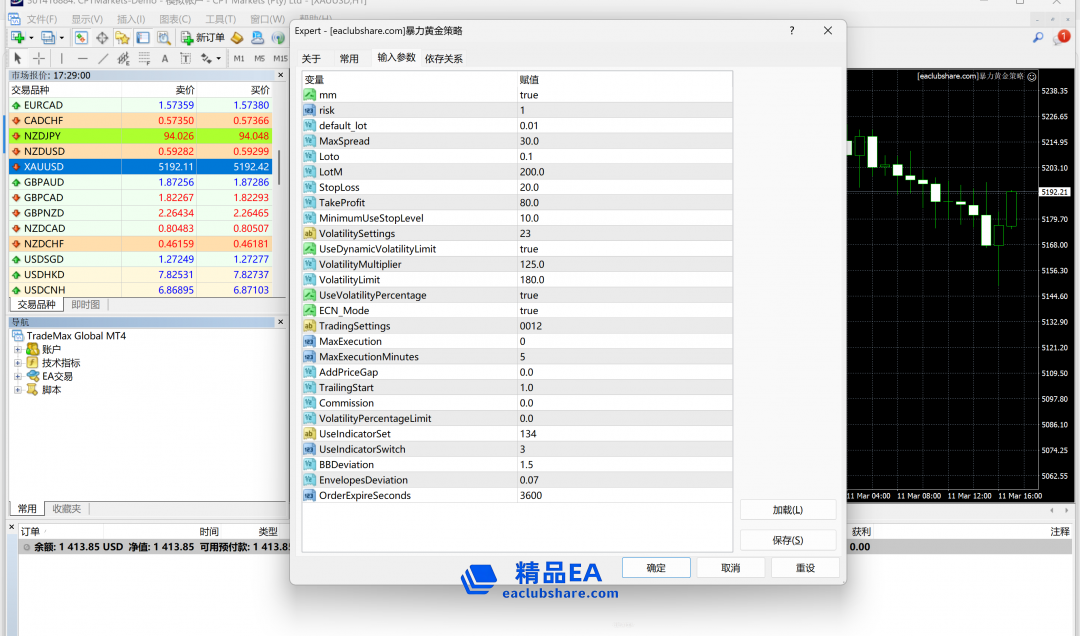This screenshot has height=636, width=1080.
Task: Open the 插入 menu
Action: coord(130,17)
